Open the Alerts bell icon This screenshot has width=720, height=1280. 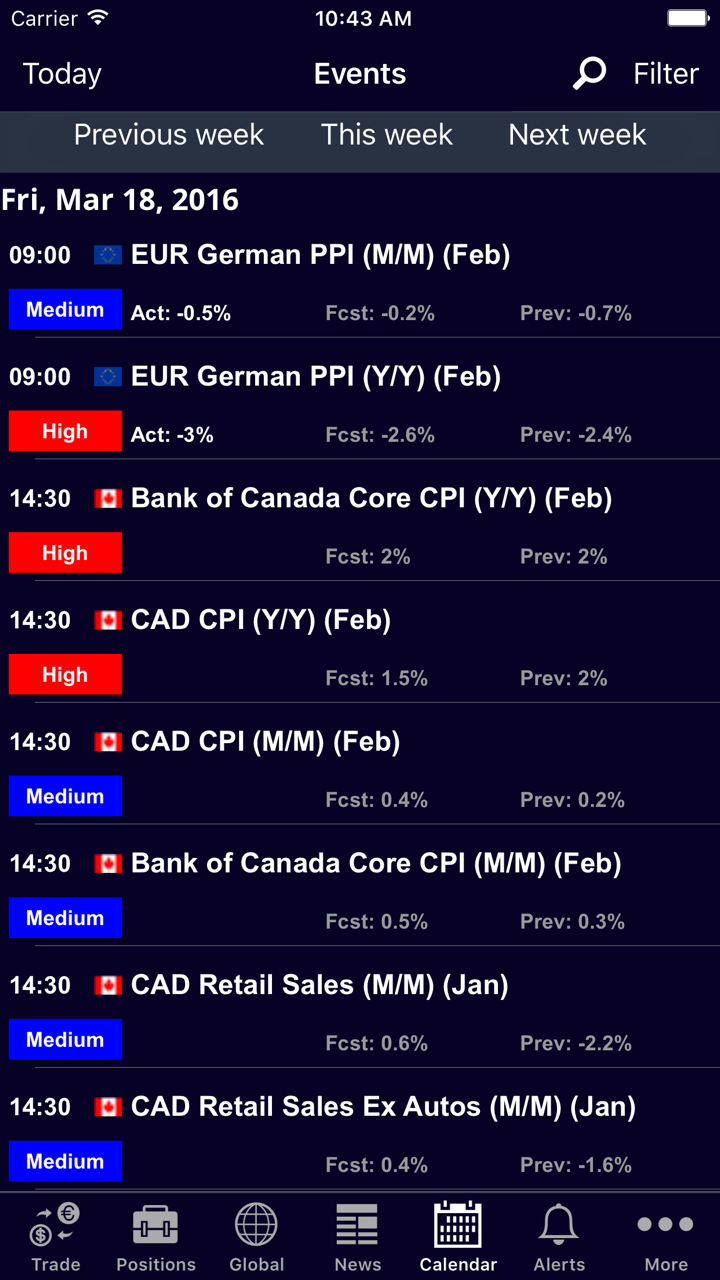(559, 1226)
